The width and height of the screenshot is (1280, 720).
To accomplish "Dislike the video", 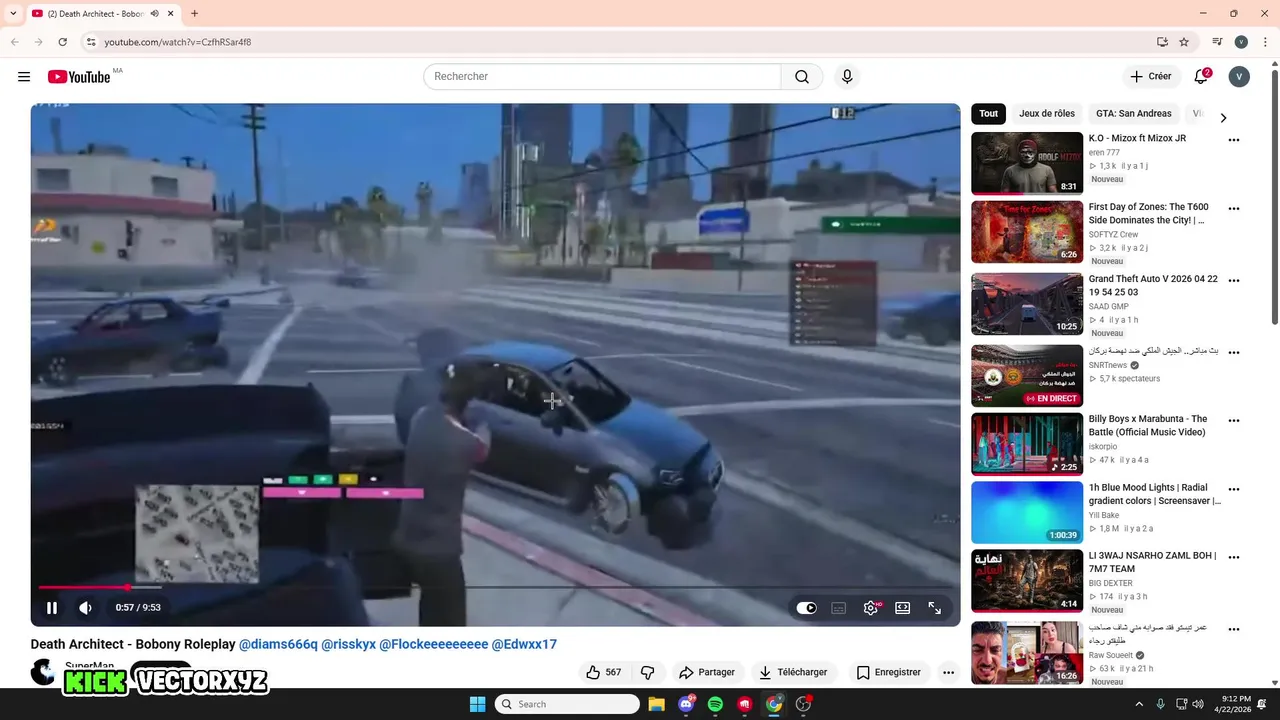I will coord(647,672).
